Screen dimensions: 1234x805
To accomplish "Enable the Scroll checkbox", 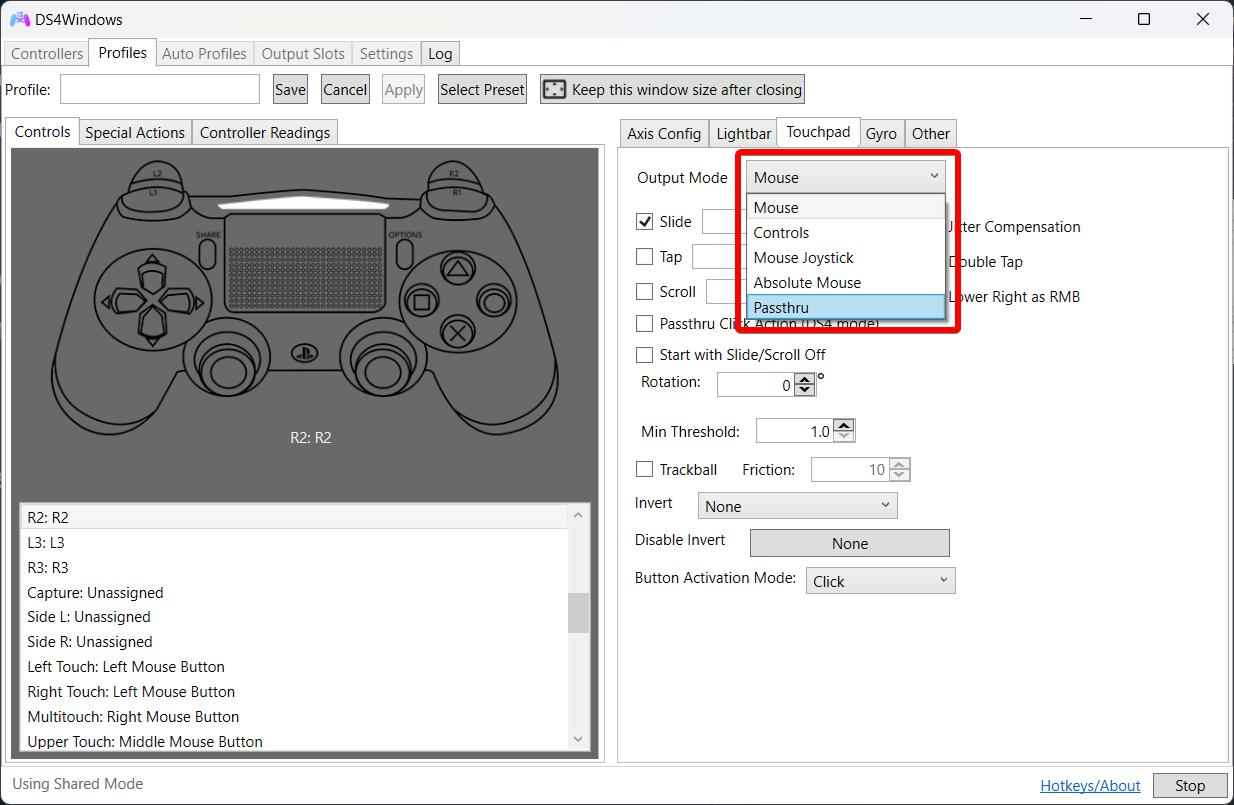I will (645, 292).
